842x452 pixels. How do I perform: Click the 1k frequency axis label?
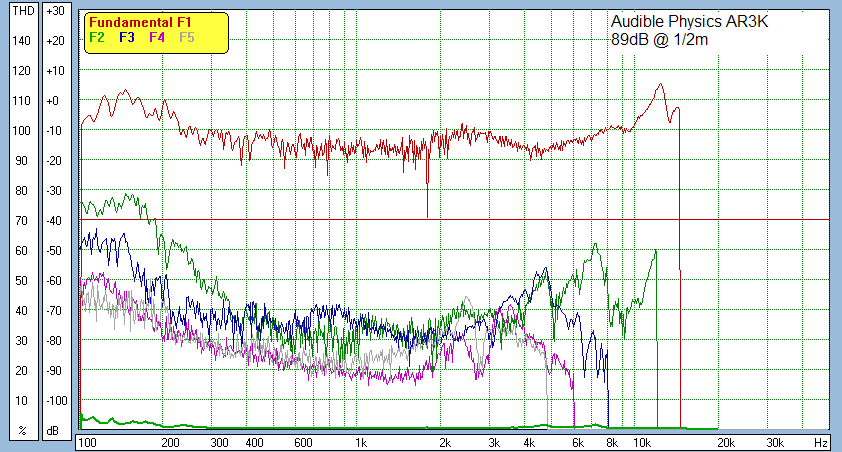coord(361,443)
